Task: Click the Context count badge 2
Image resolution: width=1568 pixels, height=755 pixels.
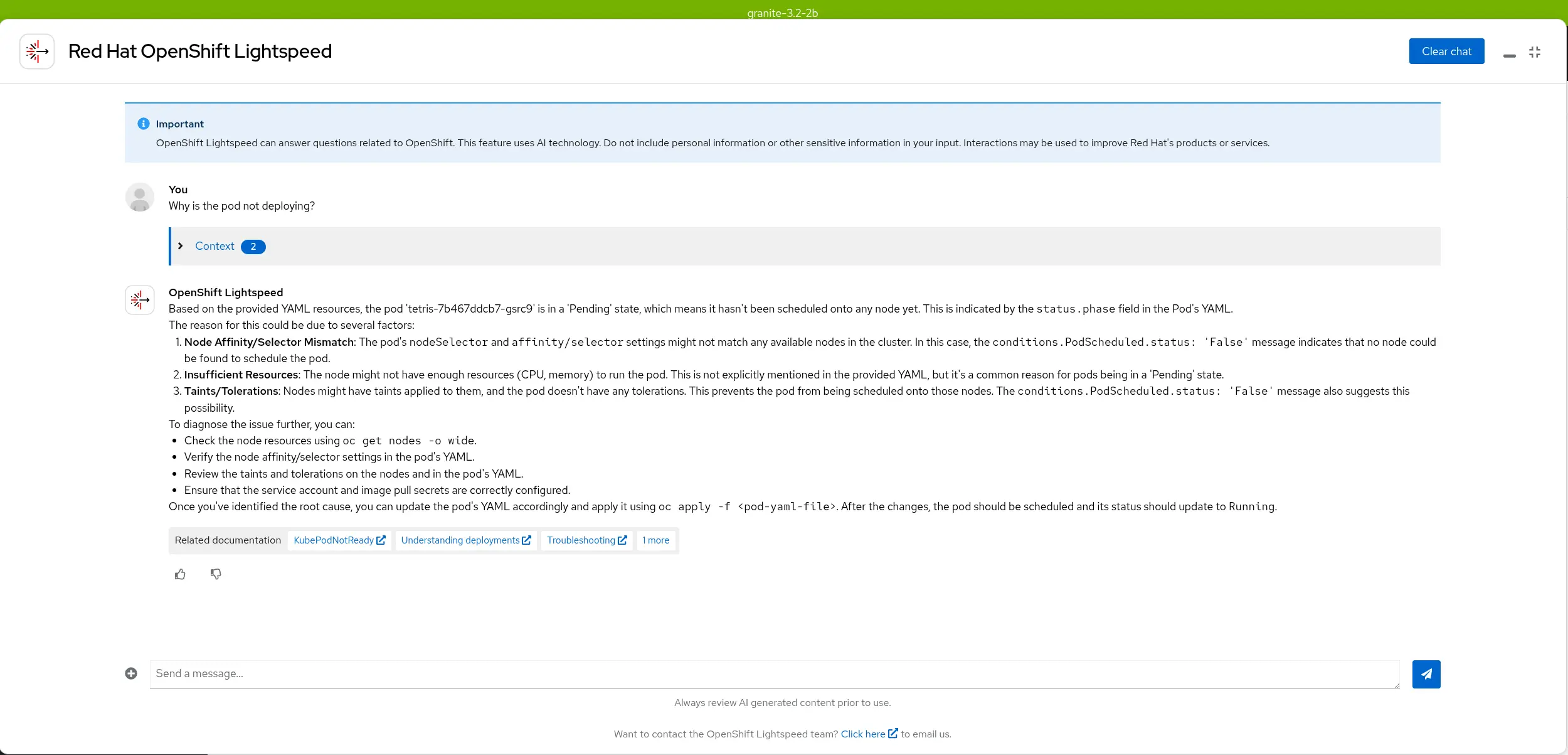Action: coord(253,247)
